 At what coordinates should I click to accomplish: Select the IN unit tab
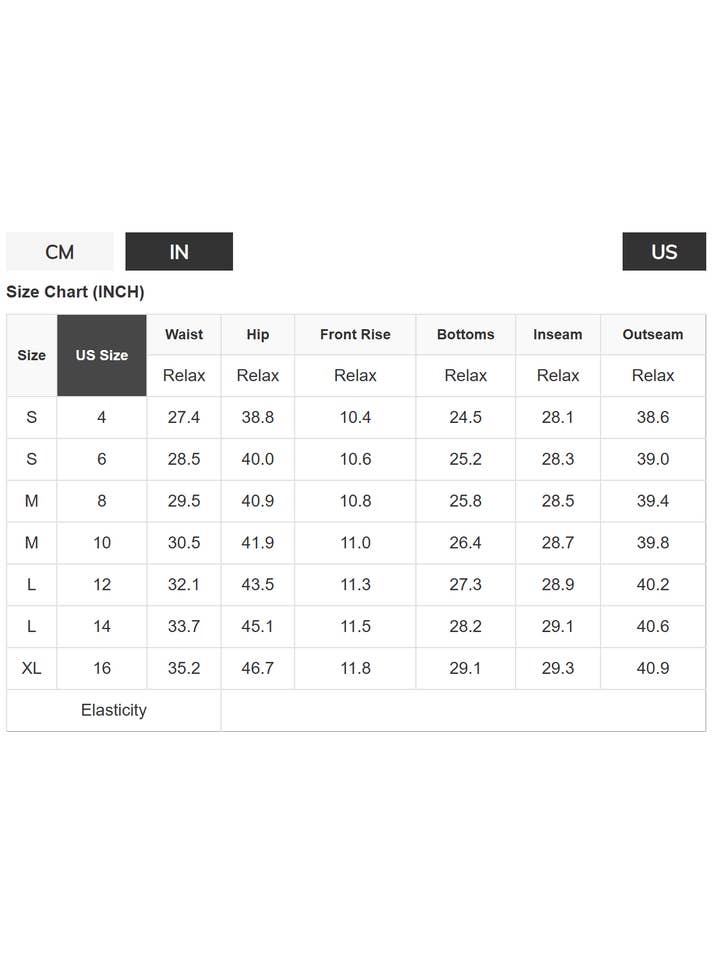(179, 252)
